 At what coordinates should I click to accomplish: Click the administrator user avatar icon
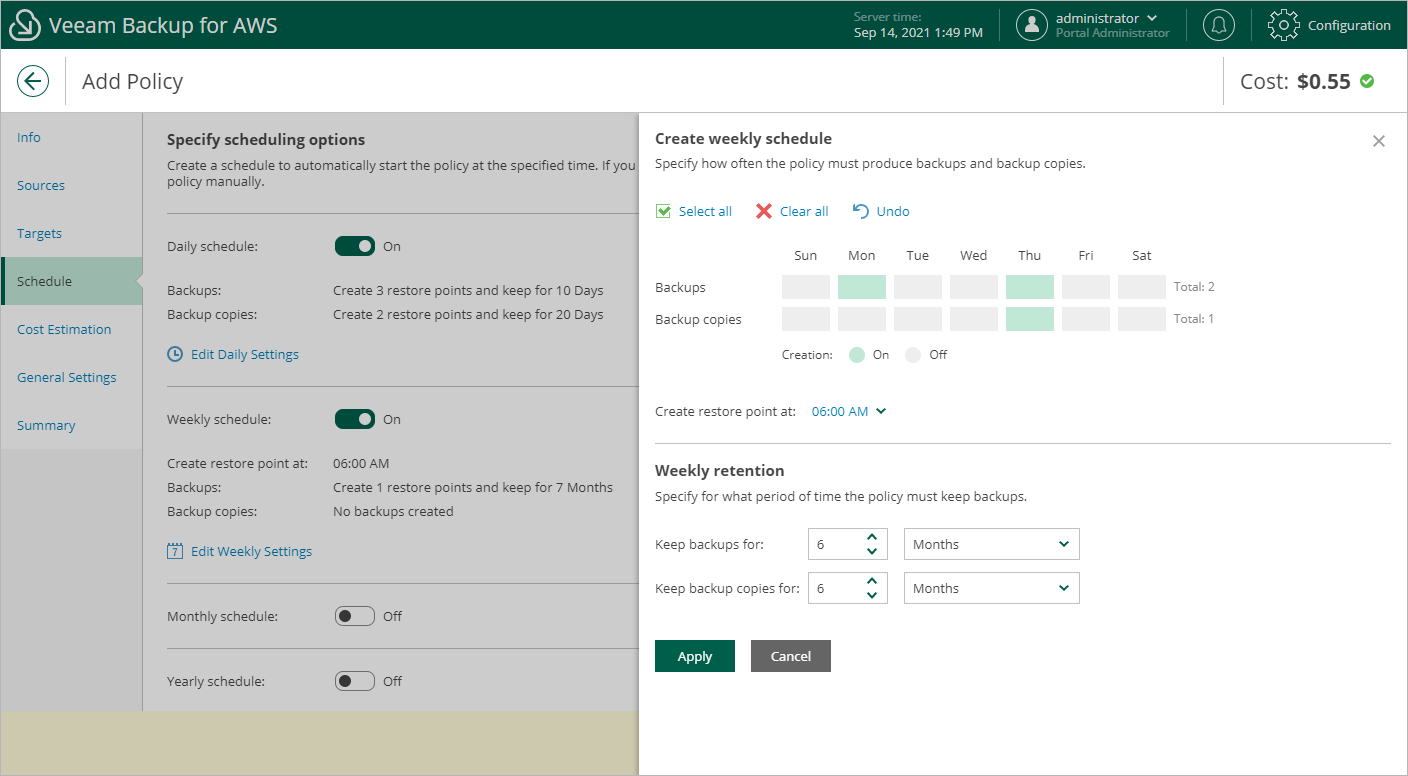[1032, 25]
